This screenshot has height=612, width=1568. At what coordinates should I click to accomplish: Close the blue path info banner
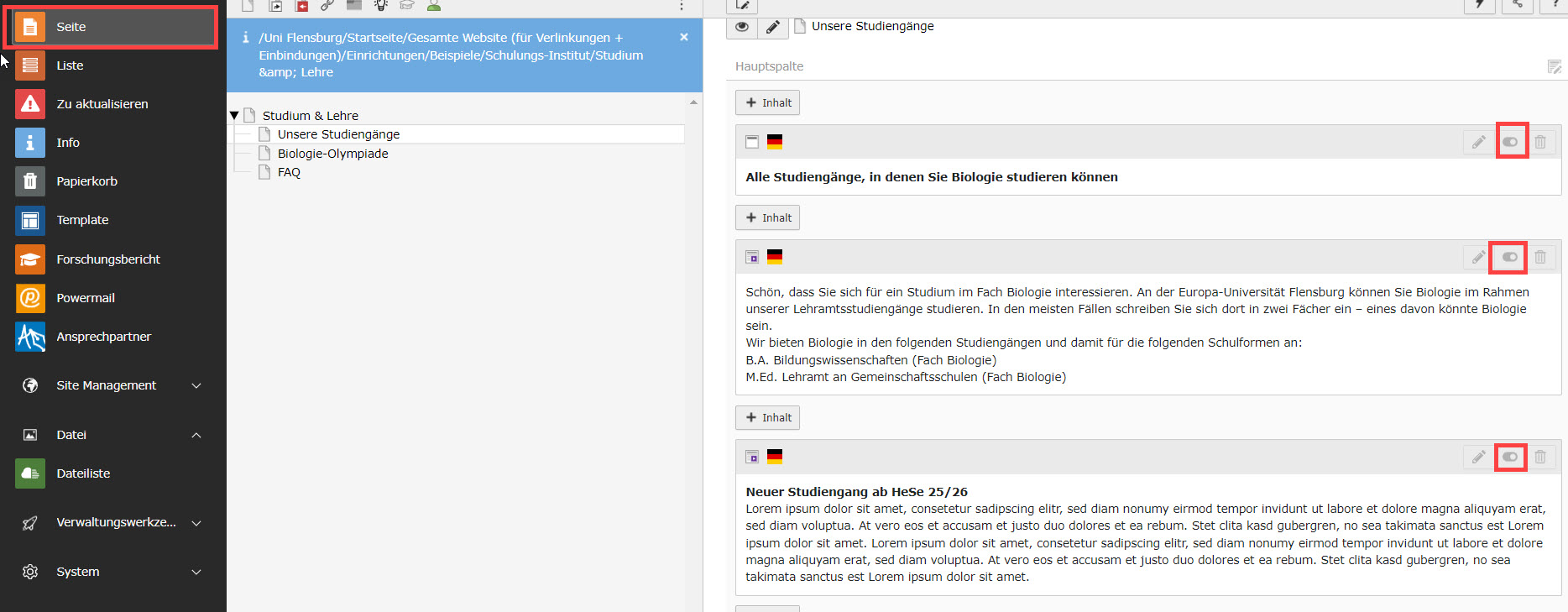coord(684,37)
